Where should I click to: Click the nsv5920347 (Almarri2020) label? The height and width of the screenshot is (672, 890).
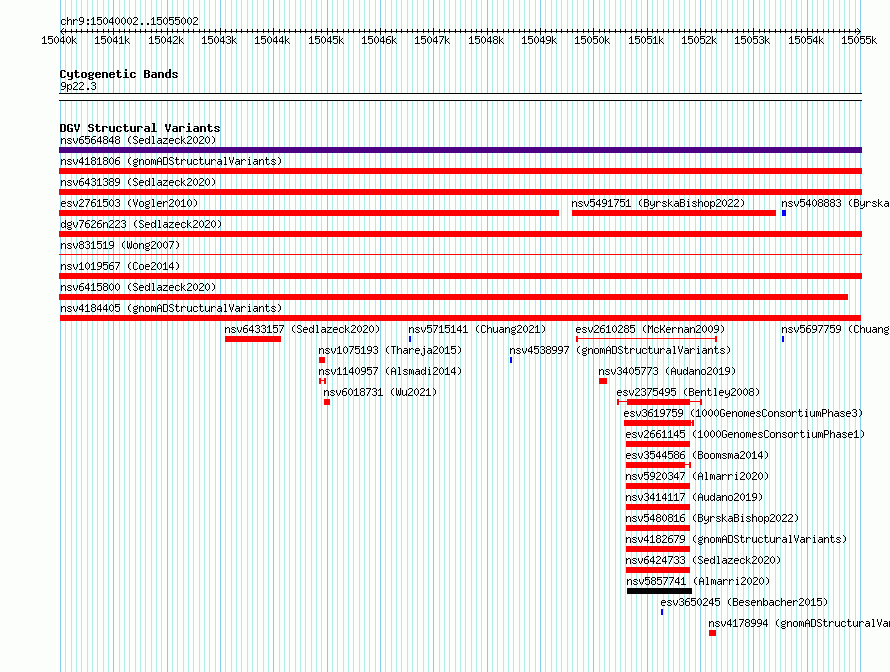tap(697, 476)
